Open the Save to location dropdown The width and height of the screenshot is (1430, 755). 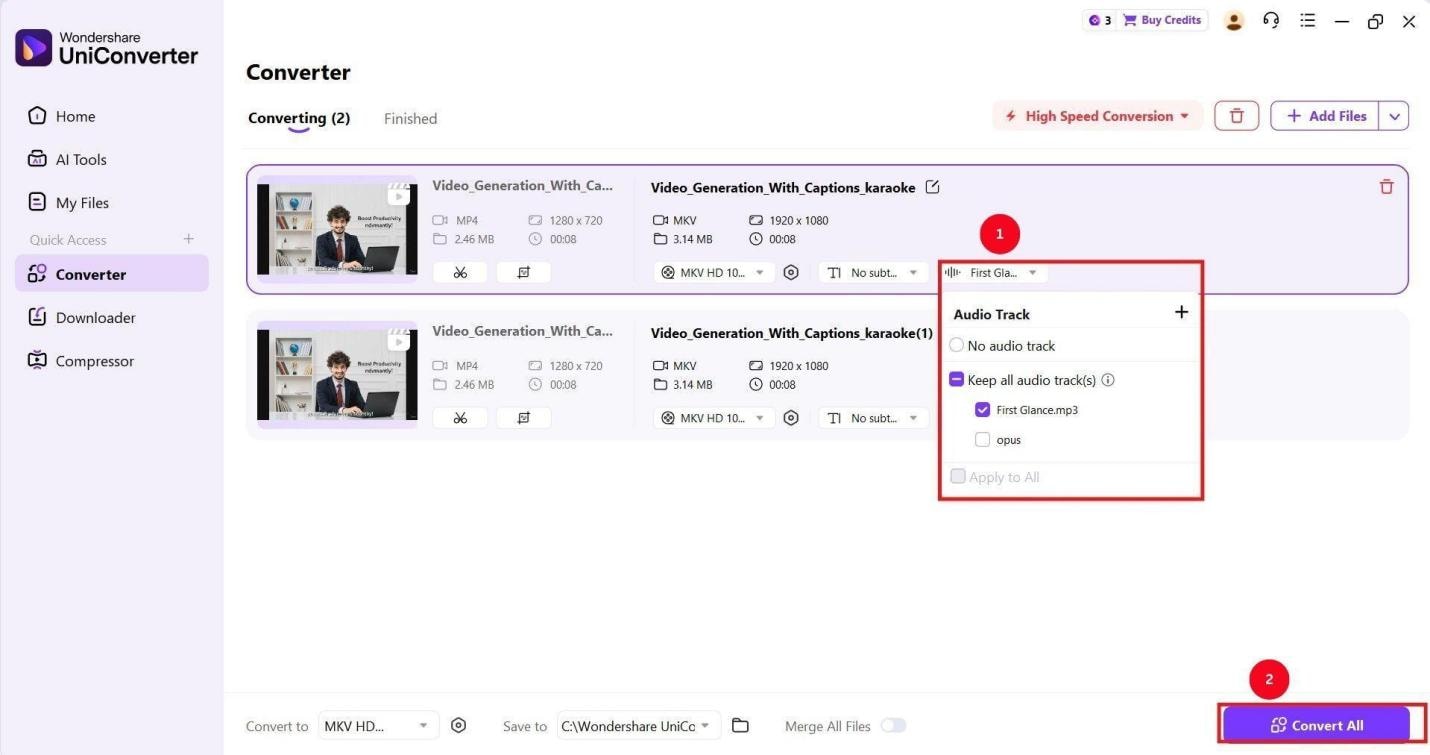click(x=637, y=725)
